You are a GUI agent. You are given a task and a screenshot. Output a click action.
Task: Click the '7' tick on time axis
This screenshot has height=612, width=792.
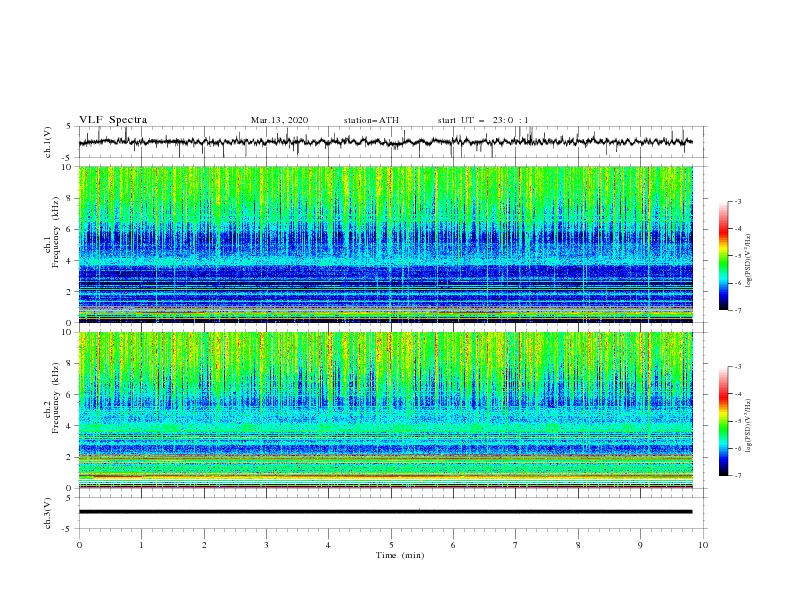pos(516,545)
